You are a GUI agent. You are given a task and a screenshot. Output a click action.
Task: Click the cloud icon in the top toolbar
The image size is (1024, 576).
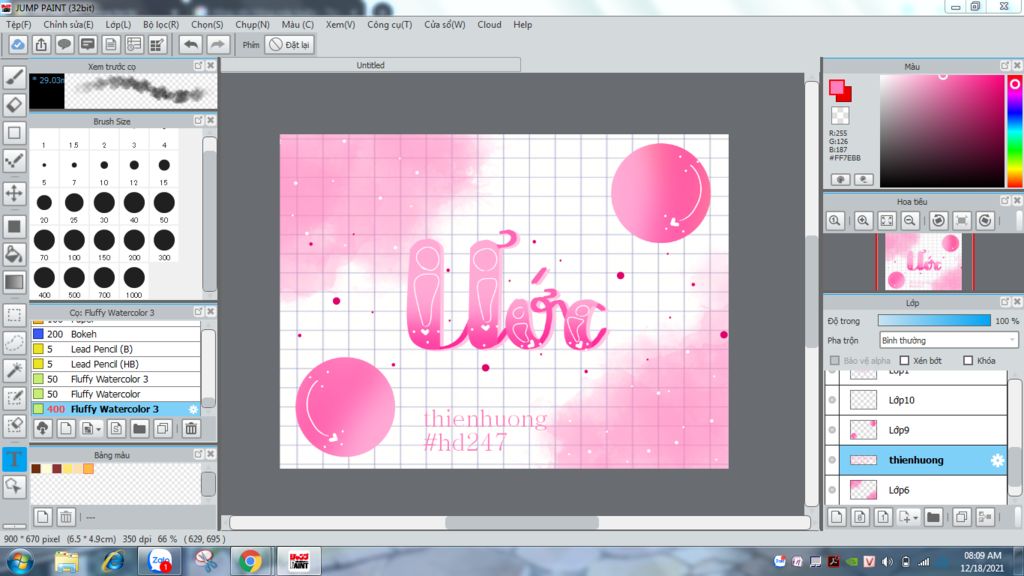coord(18,44)
